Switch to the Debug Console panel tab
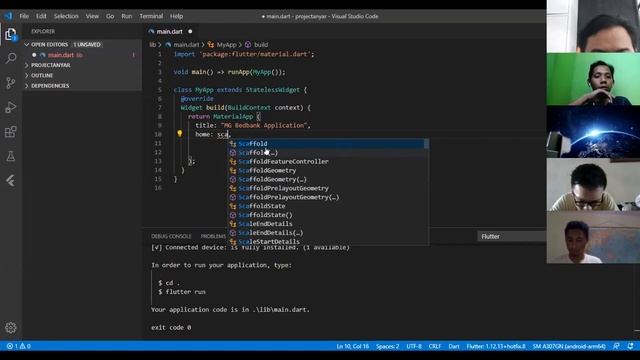This screenshot has width=640, height=360. click(171, 236)
